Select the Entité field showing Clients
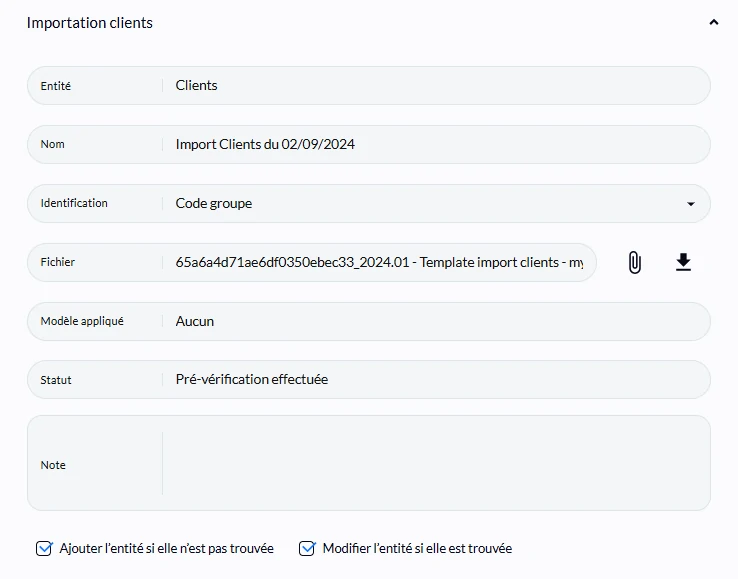 pos(369,86)
